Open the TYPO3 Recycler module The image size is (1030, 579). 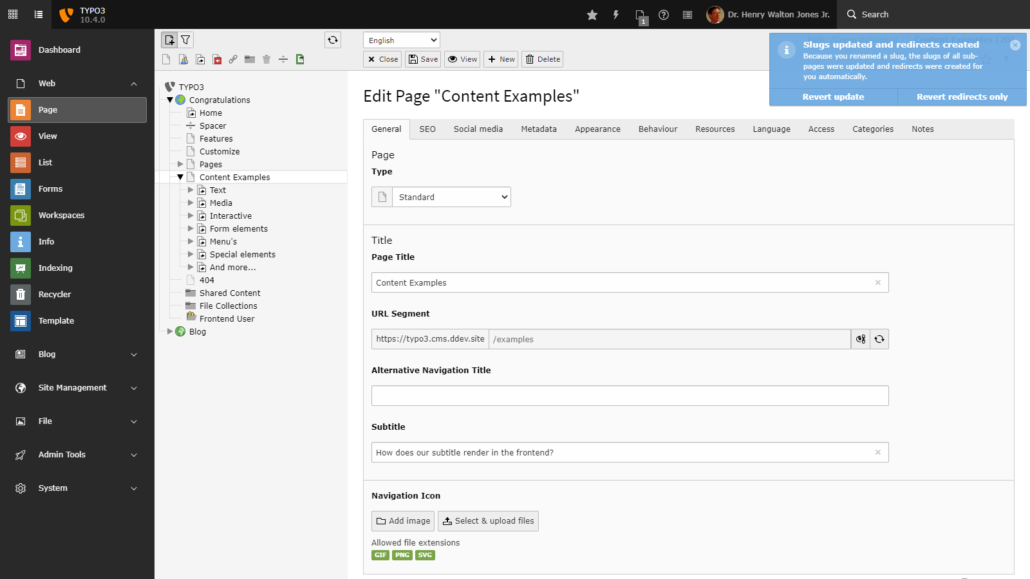[62, 294]
